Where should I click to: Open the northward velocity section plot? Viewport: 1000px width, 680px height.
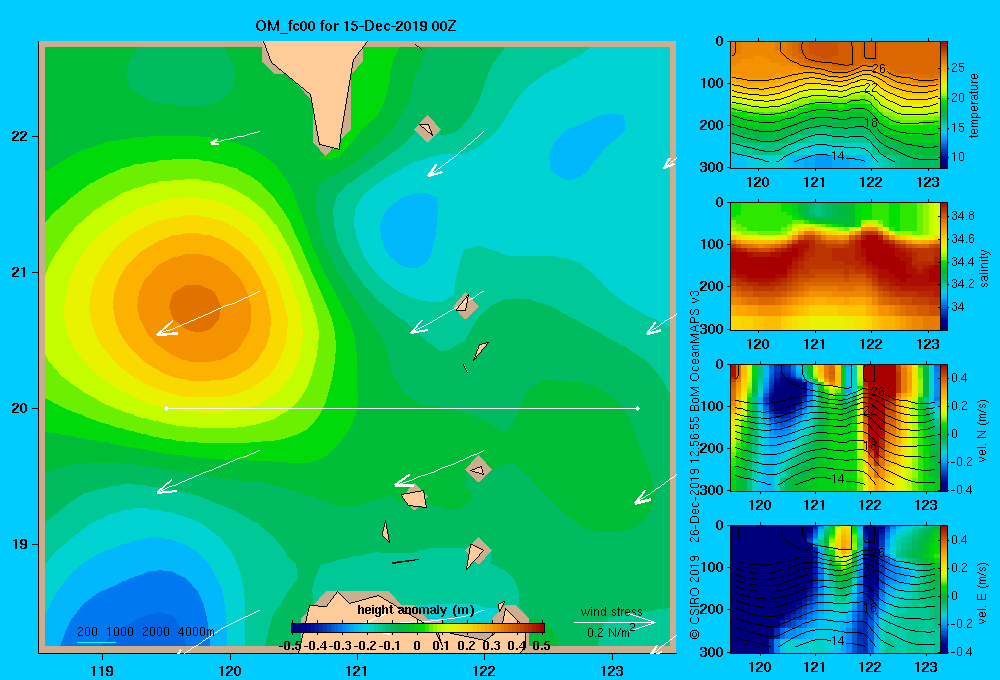834,427
